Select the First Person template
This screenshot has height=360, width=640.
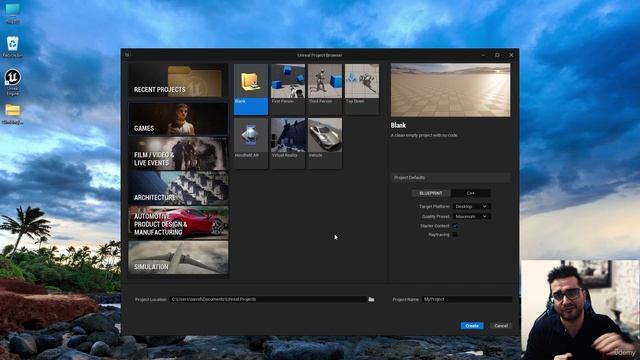tap(288, 89)
